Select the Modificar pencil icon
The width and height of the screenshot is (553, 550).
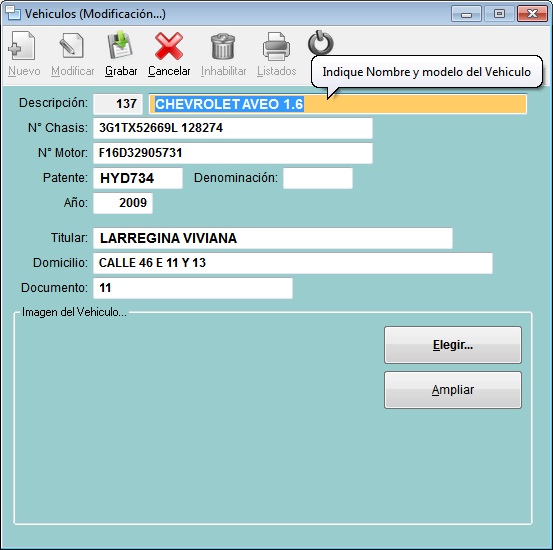coord(72,46)
